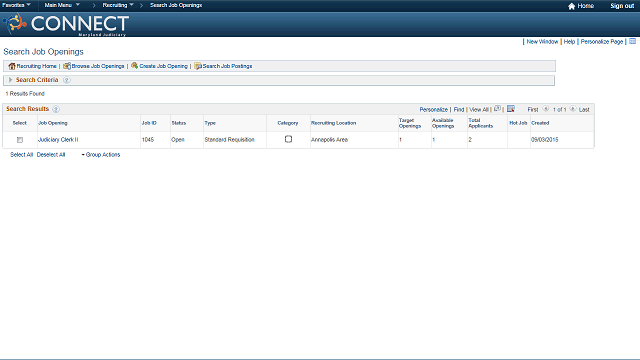The image size is (640, 360).
Task: Click the download to spreadsheet grid icon
Action: point(511,109)
